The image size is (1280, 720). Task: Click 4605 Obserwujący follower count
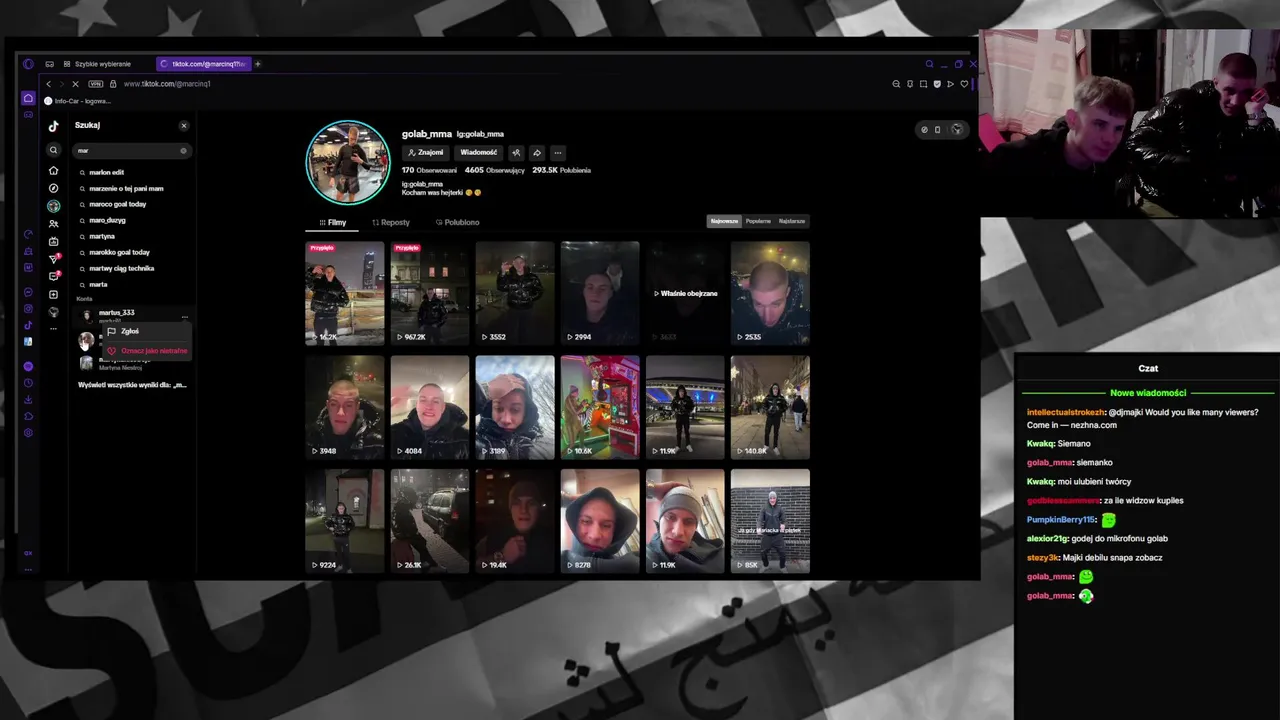(x=494, y=170)
